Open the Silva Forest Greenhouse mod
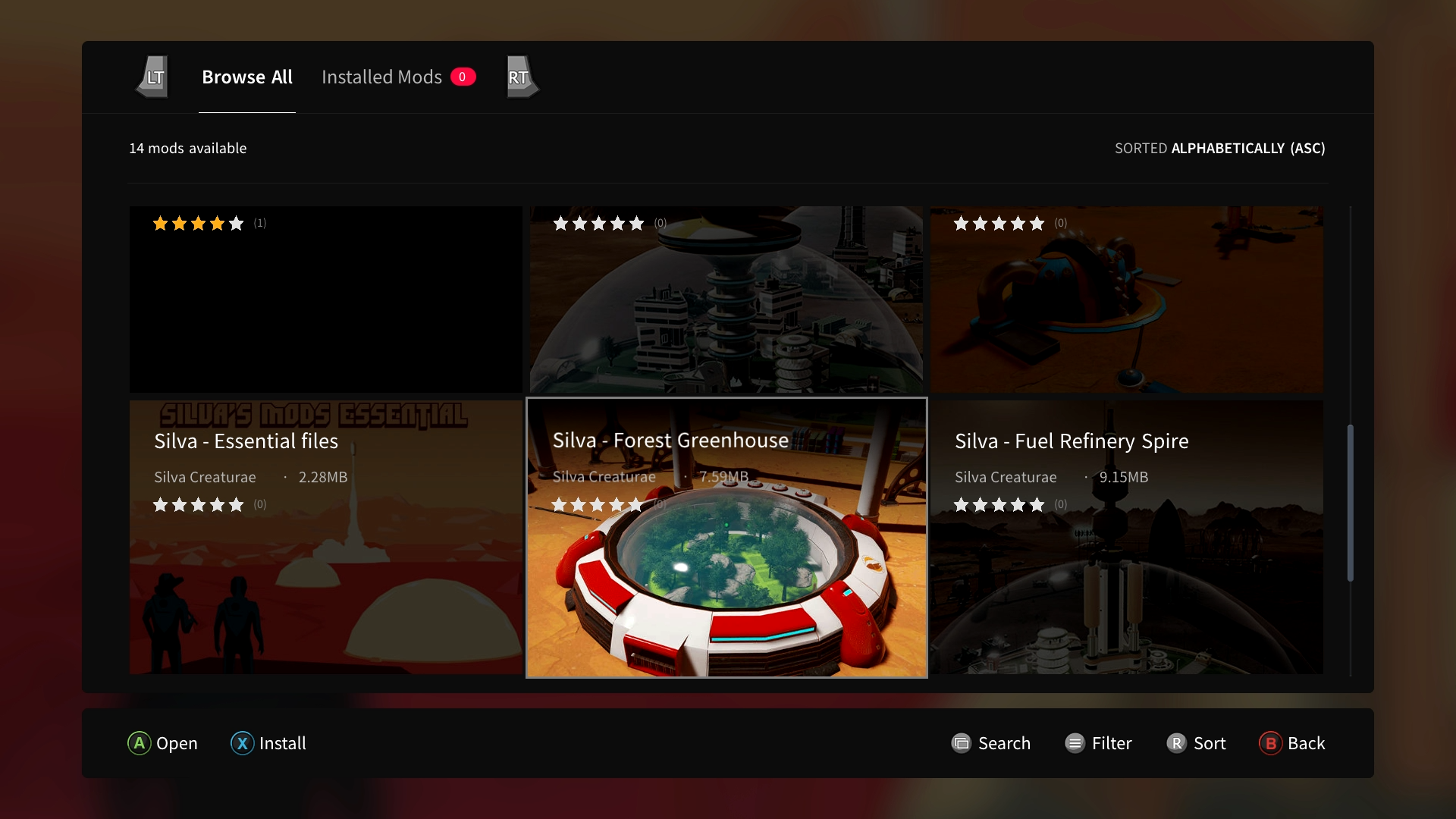 727,538
